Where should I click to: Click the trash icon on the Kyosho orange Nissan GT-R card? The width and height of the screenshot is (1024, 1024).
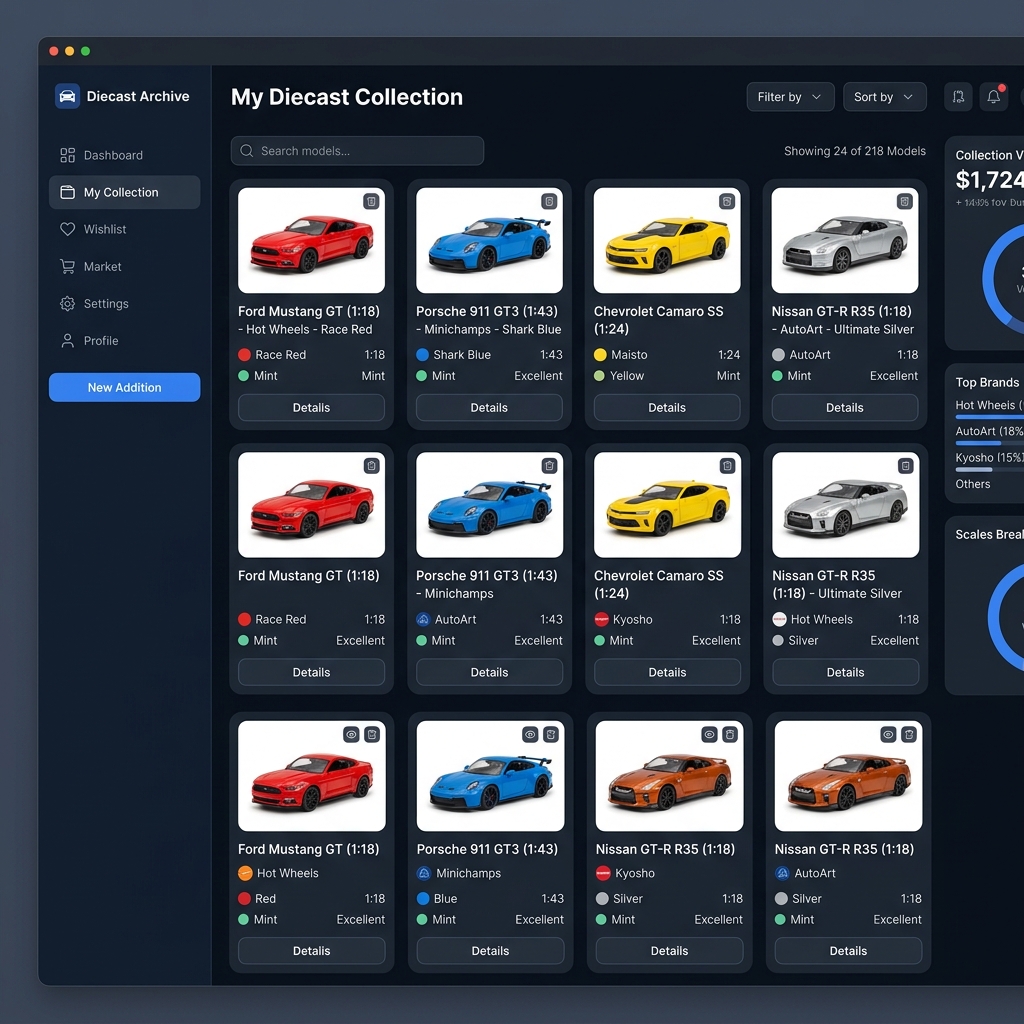click(730, 734)
